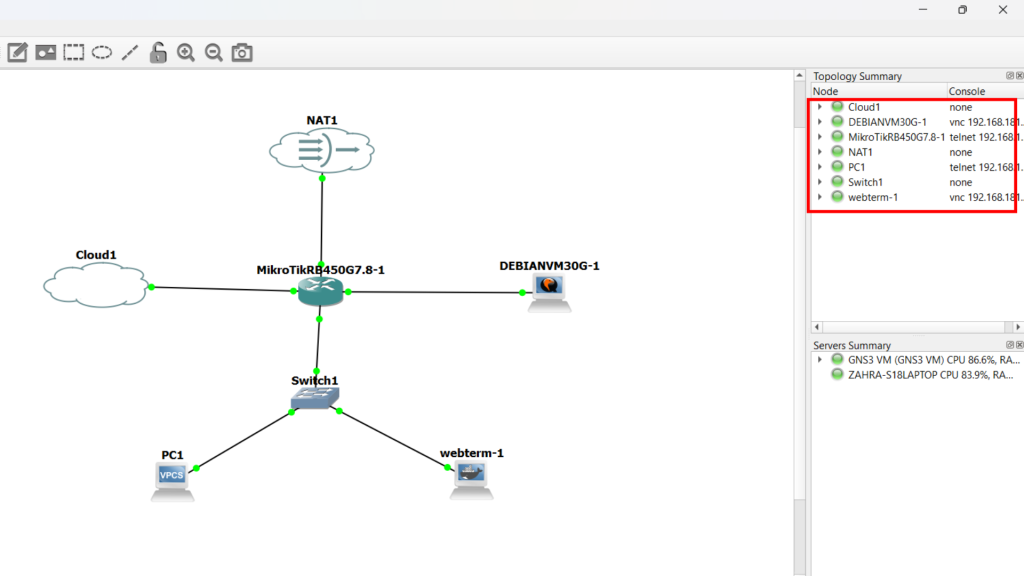Select the Draw ellipse tool
The width and height of the screenshot is (1024, 576).
pyautogui.click(x=101, y=53)
